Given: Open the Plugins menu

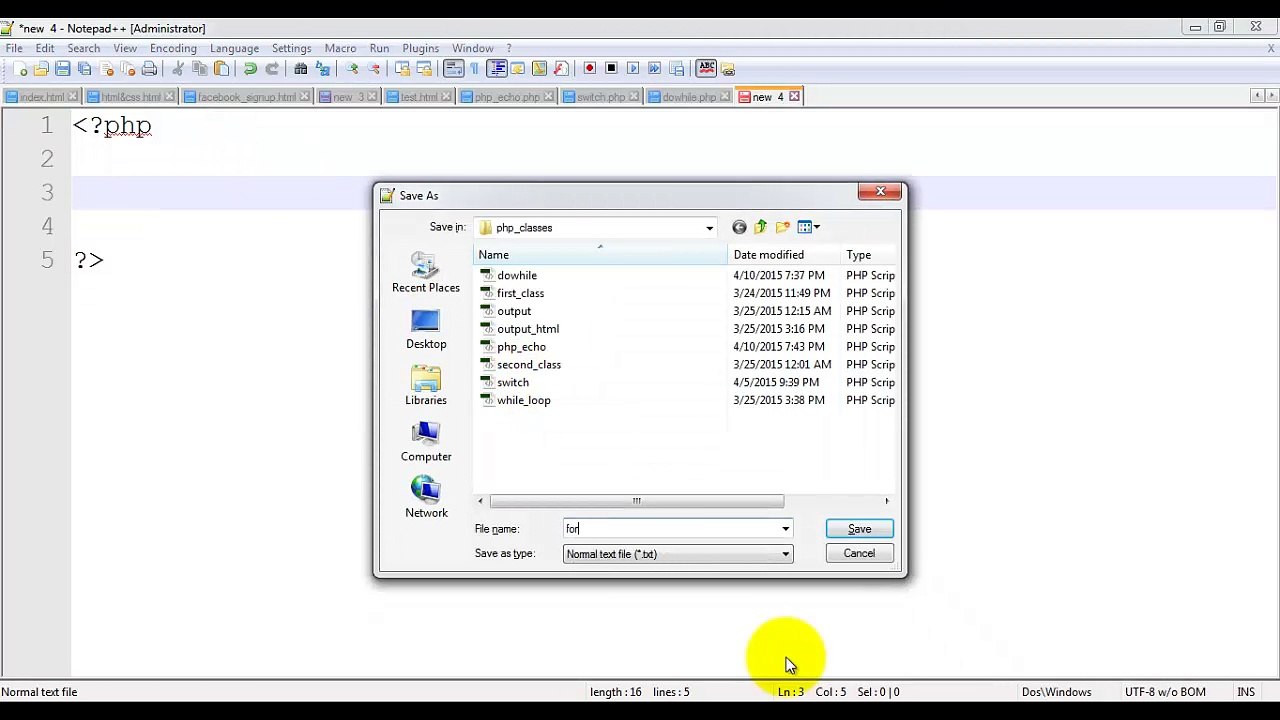Looking at the screenshot, I should [421, 48].
